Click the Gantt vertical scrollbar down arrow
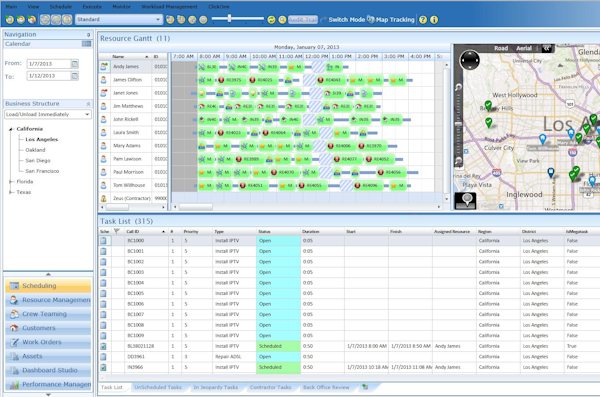This screenshot has height=397, width=600. 446,199
